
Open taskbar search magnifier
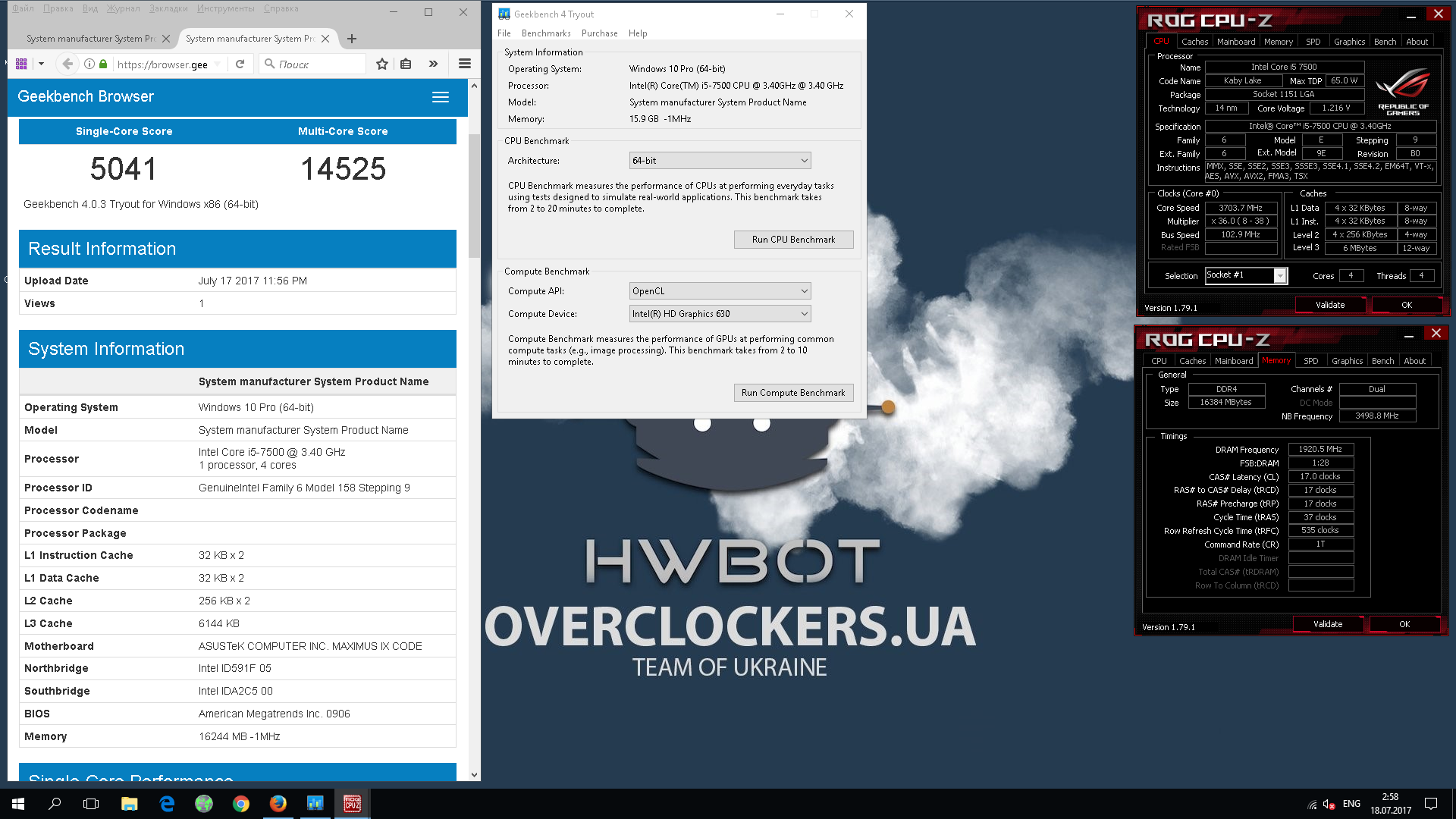(55, 804)
